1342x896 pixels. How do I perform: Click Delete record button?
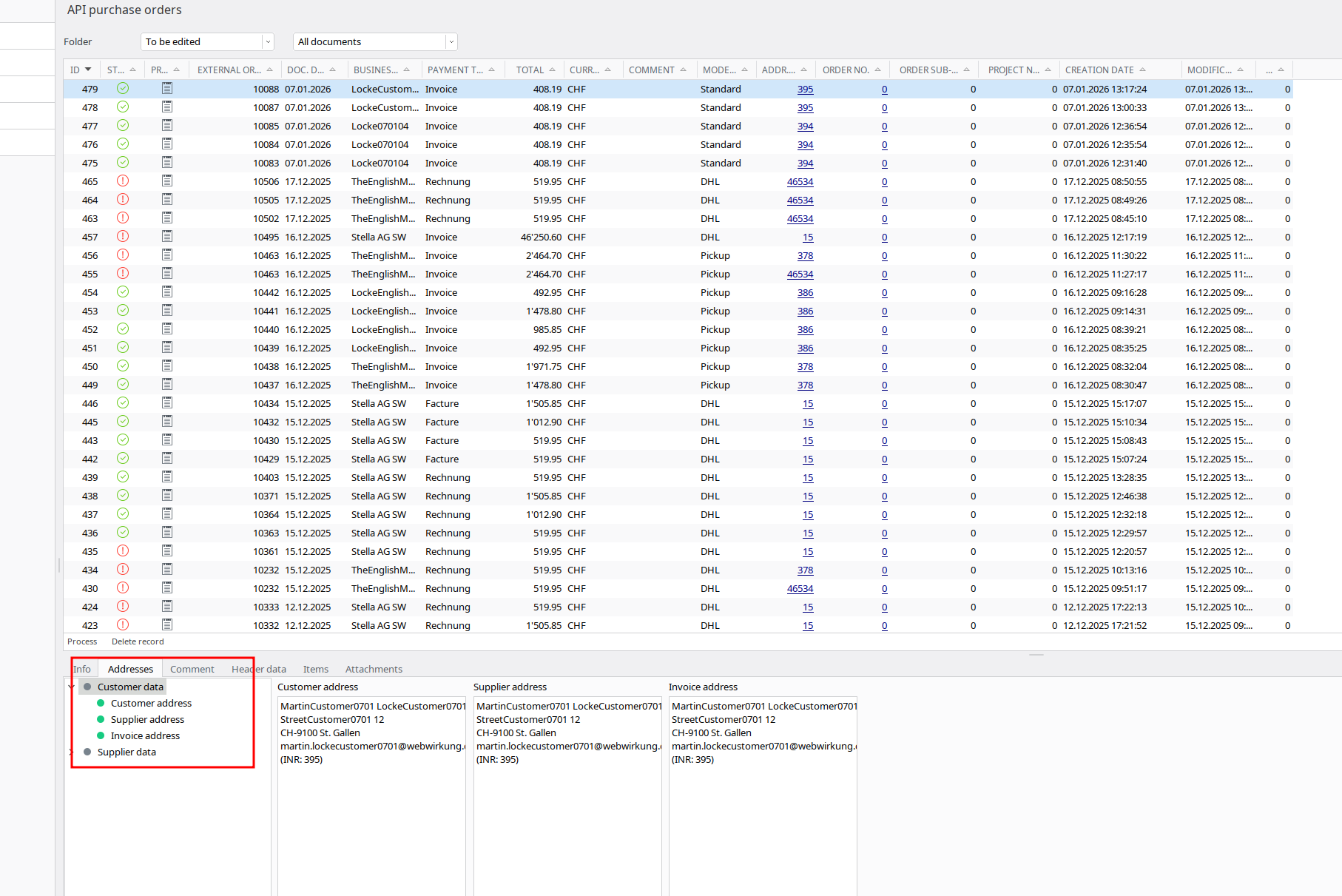coord(138,641)
